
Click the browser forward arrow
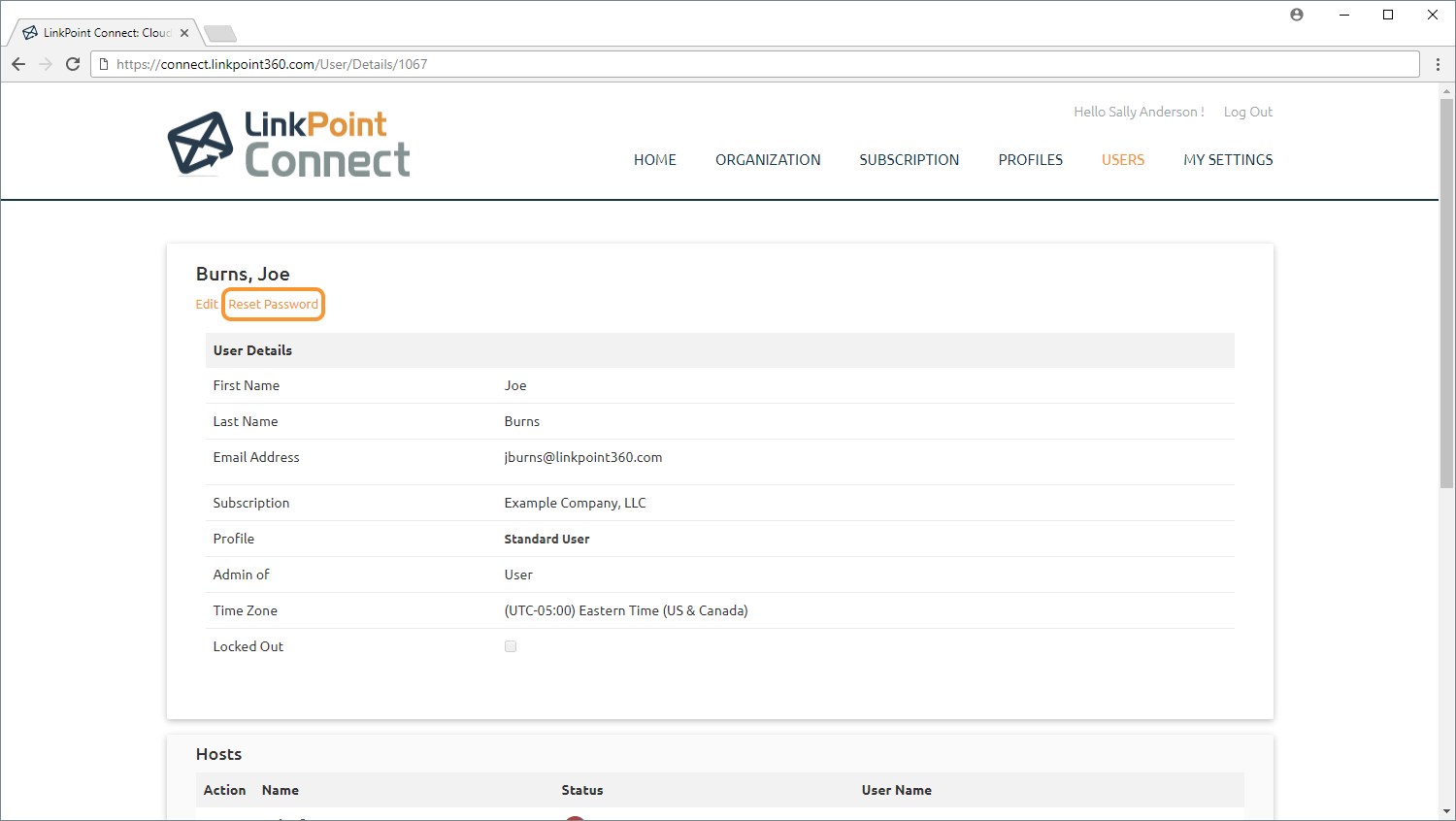point(46,64)
